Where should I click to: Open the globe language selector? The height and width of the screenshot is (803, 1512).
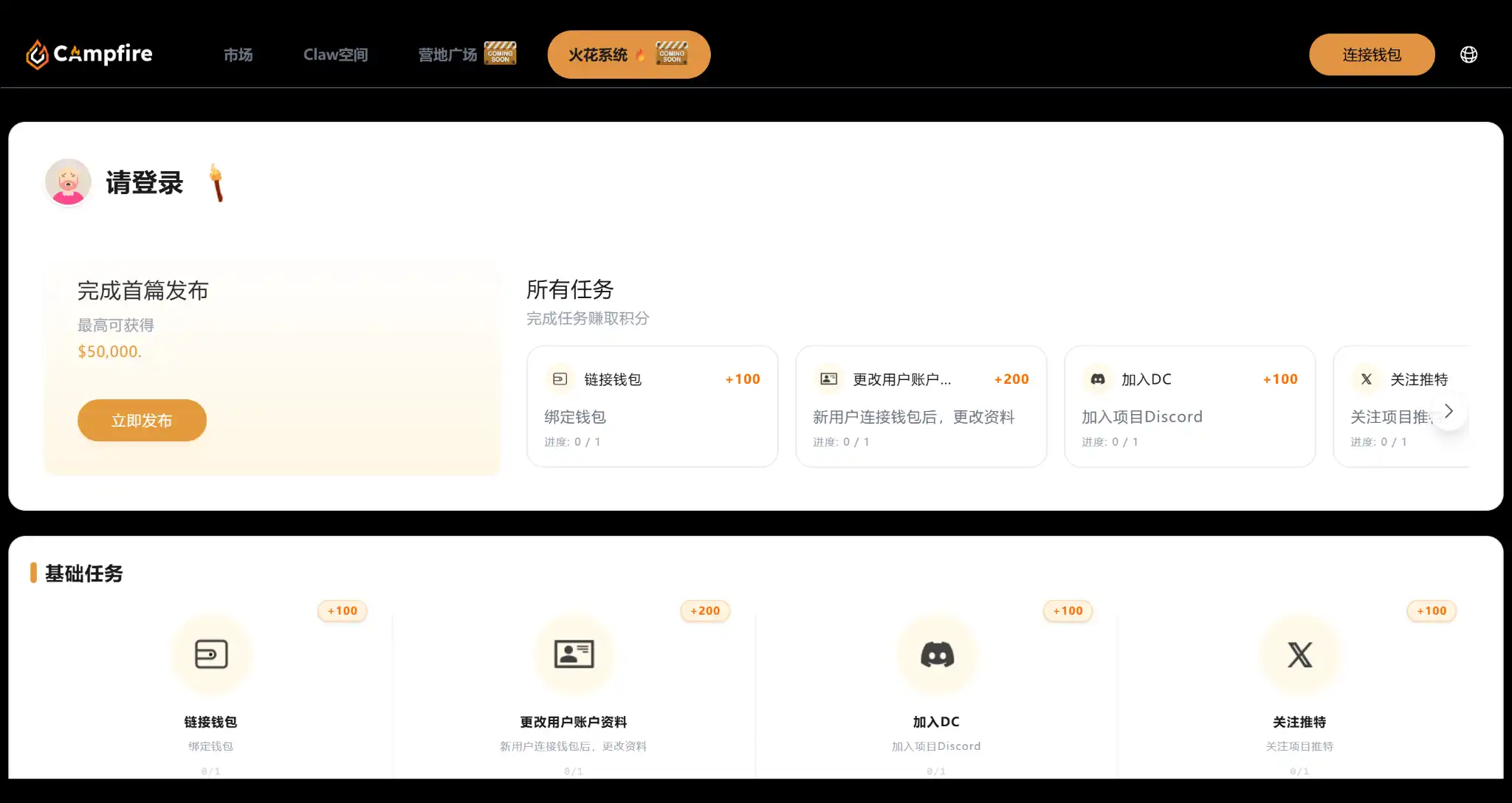1468,55
